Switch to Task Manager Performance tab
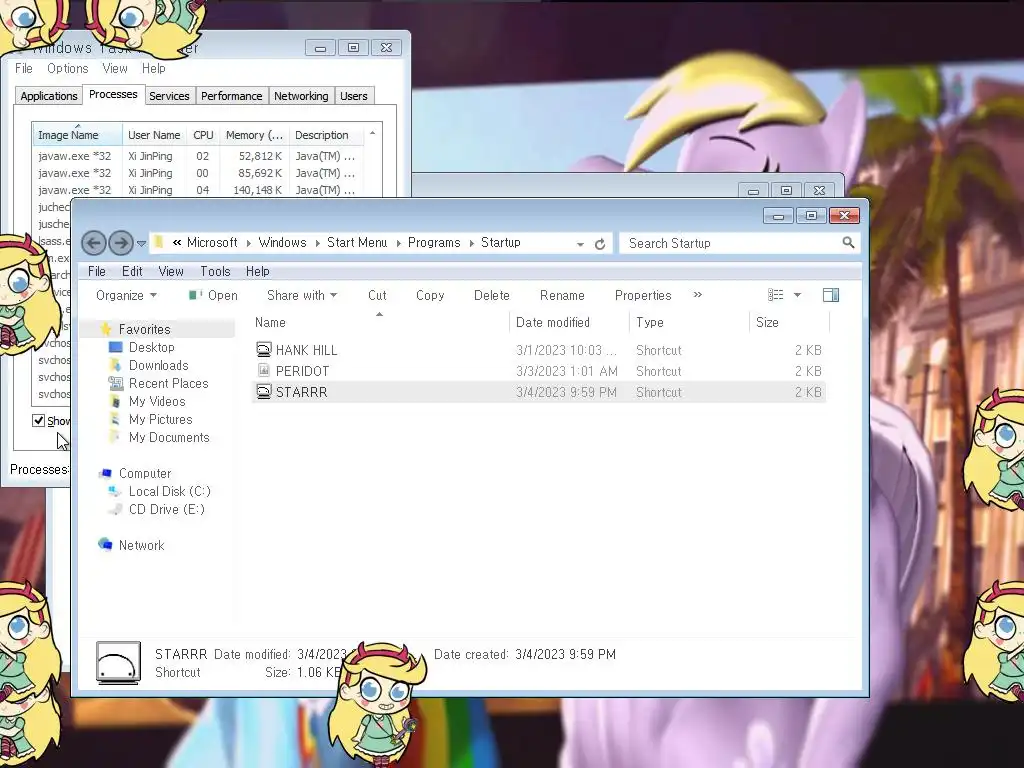This screenshot has width=1024, height=768. tap(231, 96)
